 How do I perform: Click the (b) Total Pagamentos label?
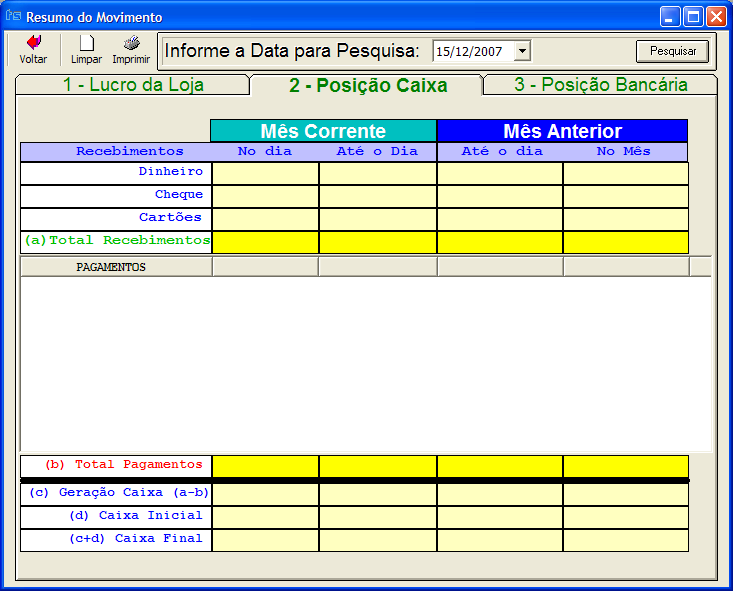coord(124,465)
